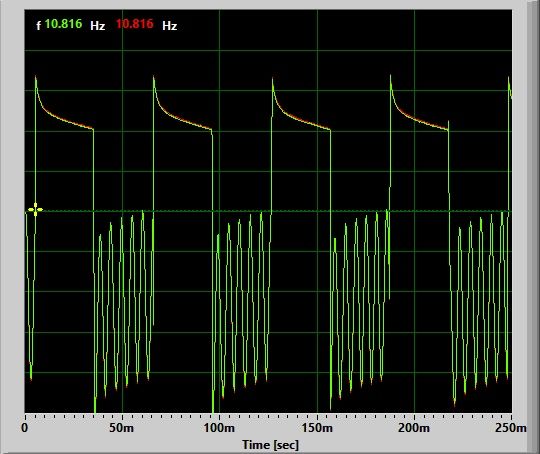Screen dimensions: 540x454
Task: Click the Hz unit after the red readout
Action: click(x=169, y=26)
